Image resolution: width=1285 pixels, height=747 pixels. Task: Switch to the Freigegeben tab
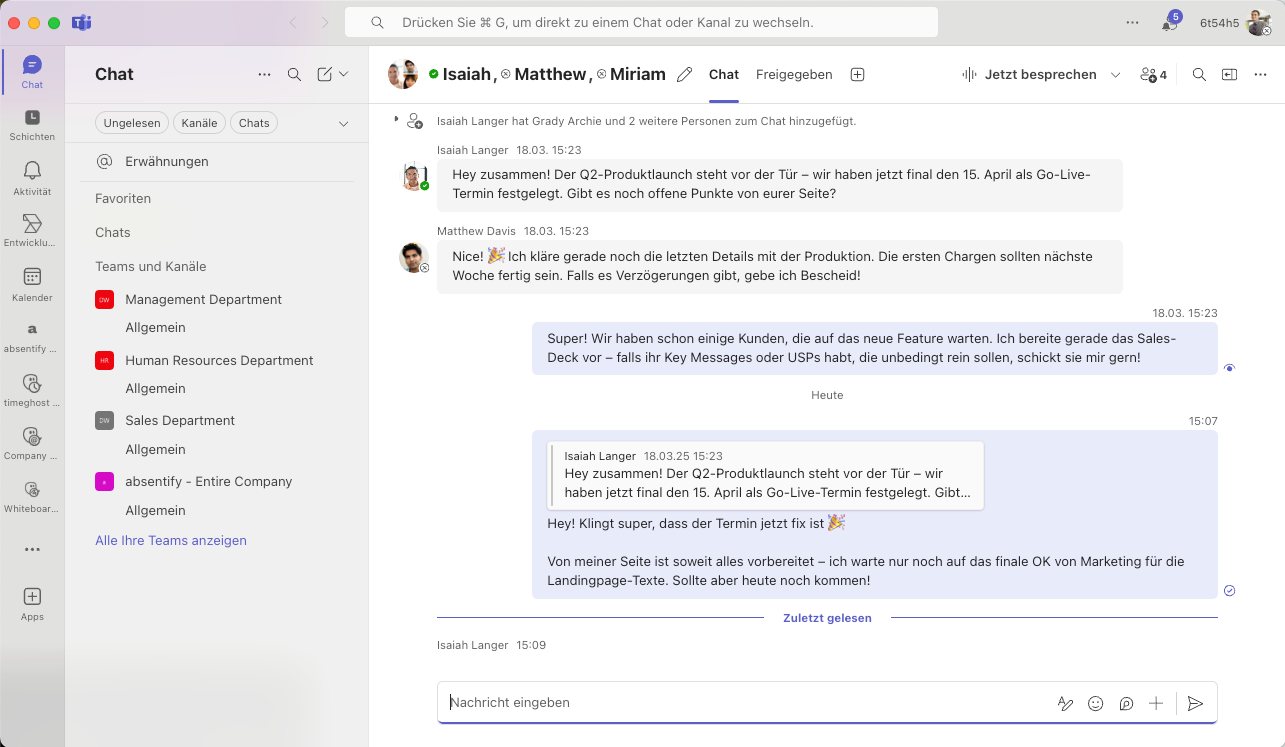coord(794,74)
